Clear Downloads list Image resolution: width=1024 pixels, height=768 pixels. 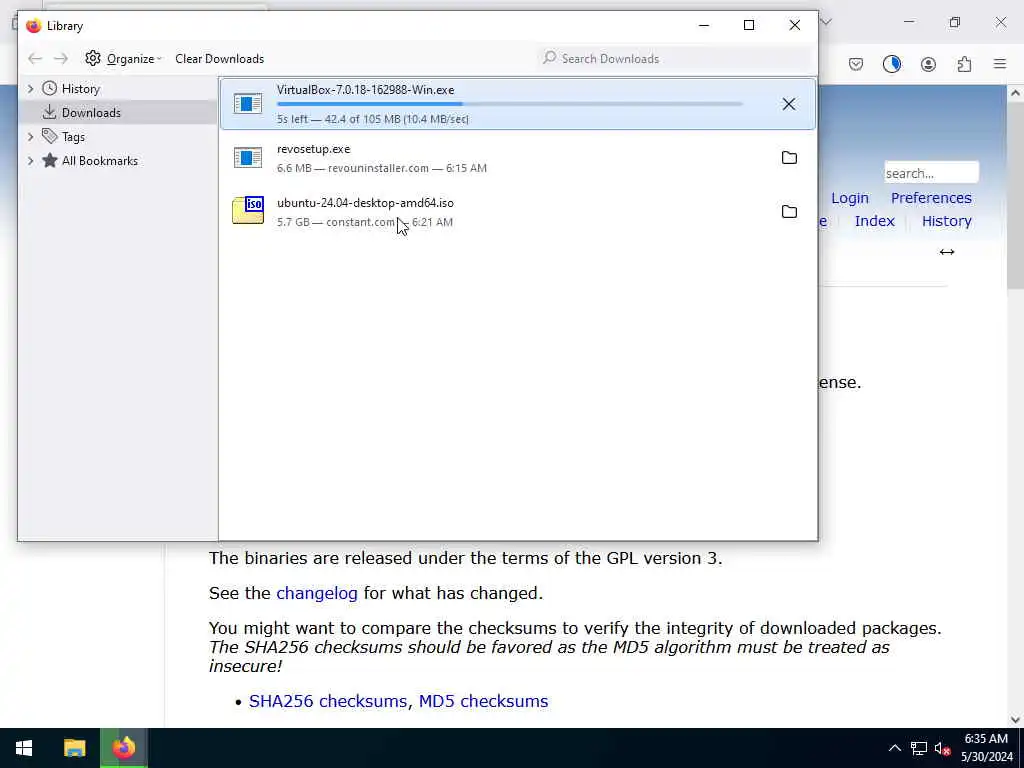(219, 59)
